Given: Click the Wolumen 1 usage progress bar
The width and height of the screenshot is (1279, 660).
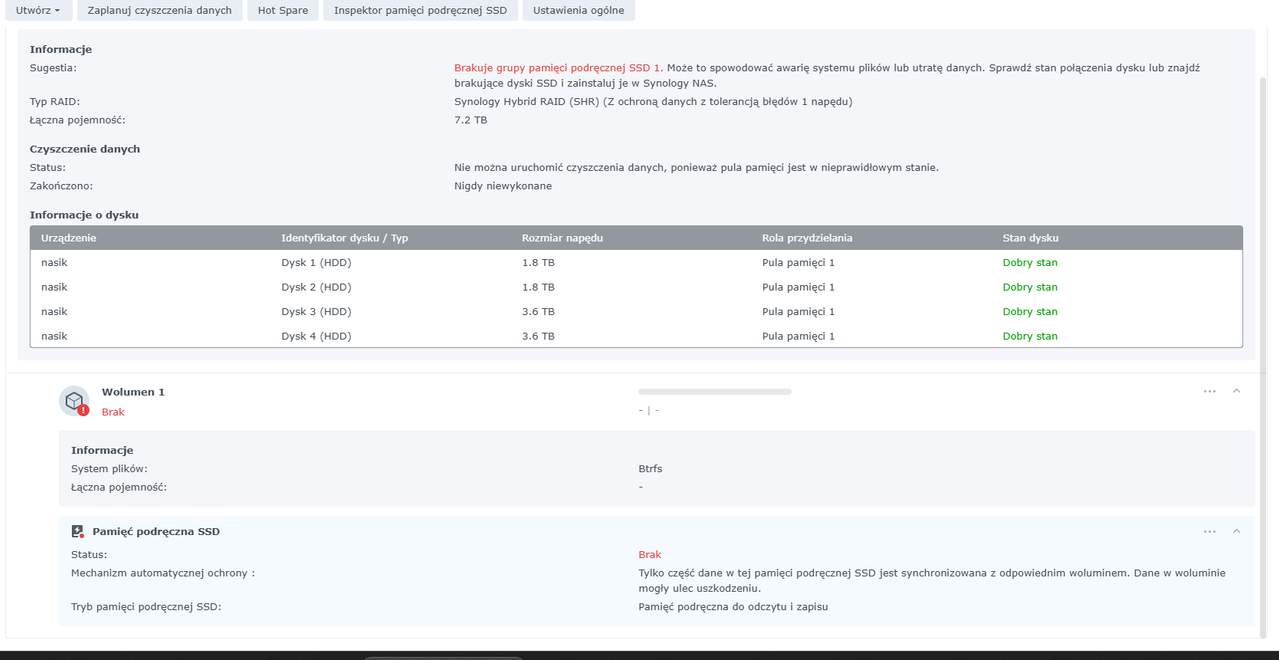Looking at the screenshot, I should pyautogui.click(x=715, y=392).
